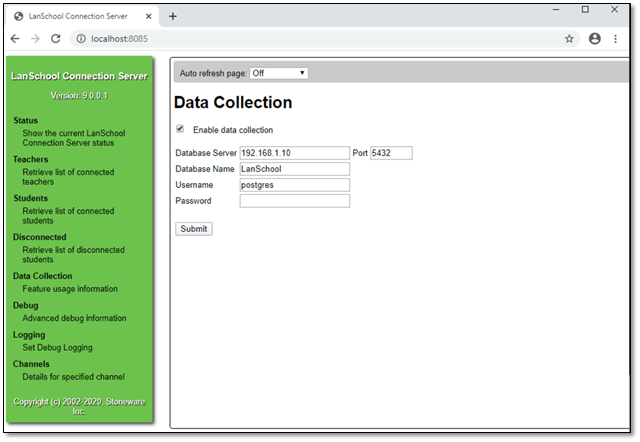Screen dimensions: 640x442
Task: Click 'Feature usage information' text
Action: point(70,289)
